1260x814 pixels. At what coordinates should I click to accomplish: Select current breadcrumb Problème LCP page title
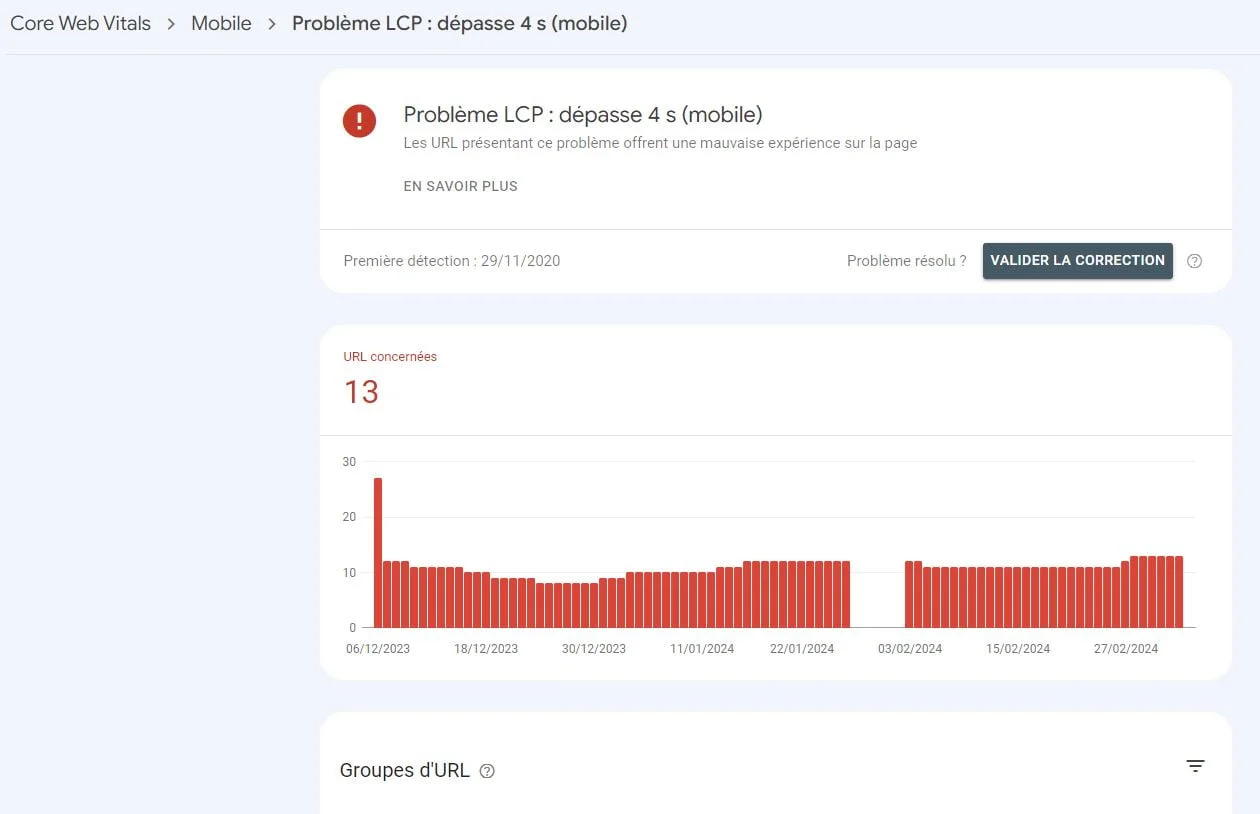click(459, 24)
